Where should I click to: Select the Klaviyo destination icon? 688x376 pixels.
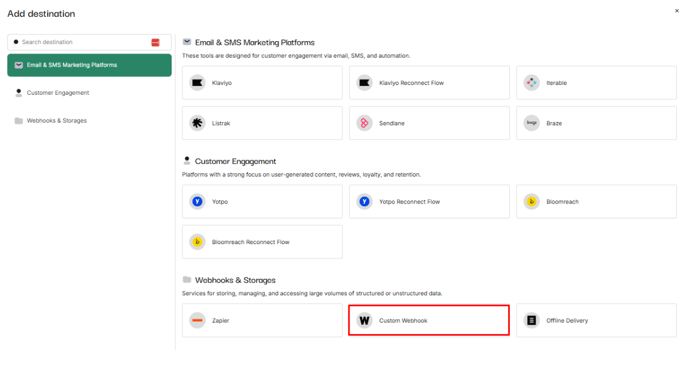(x=197, y=82)
